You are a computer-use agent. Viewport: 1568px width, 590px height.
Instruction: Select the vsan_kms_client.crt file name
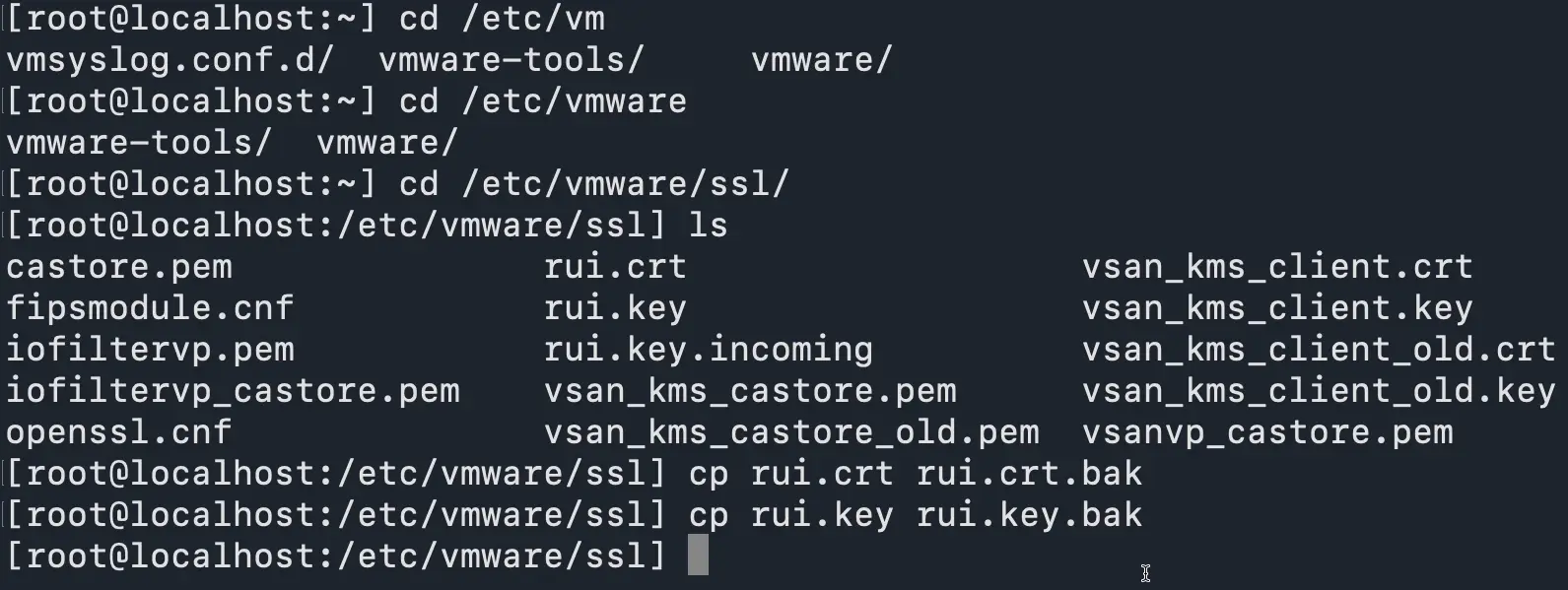(x=1277, y=267)
